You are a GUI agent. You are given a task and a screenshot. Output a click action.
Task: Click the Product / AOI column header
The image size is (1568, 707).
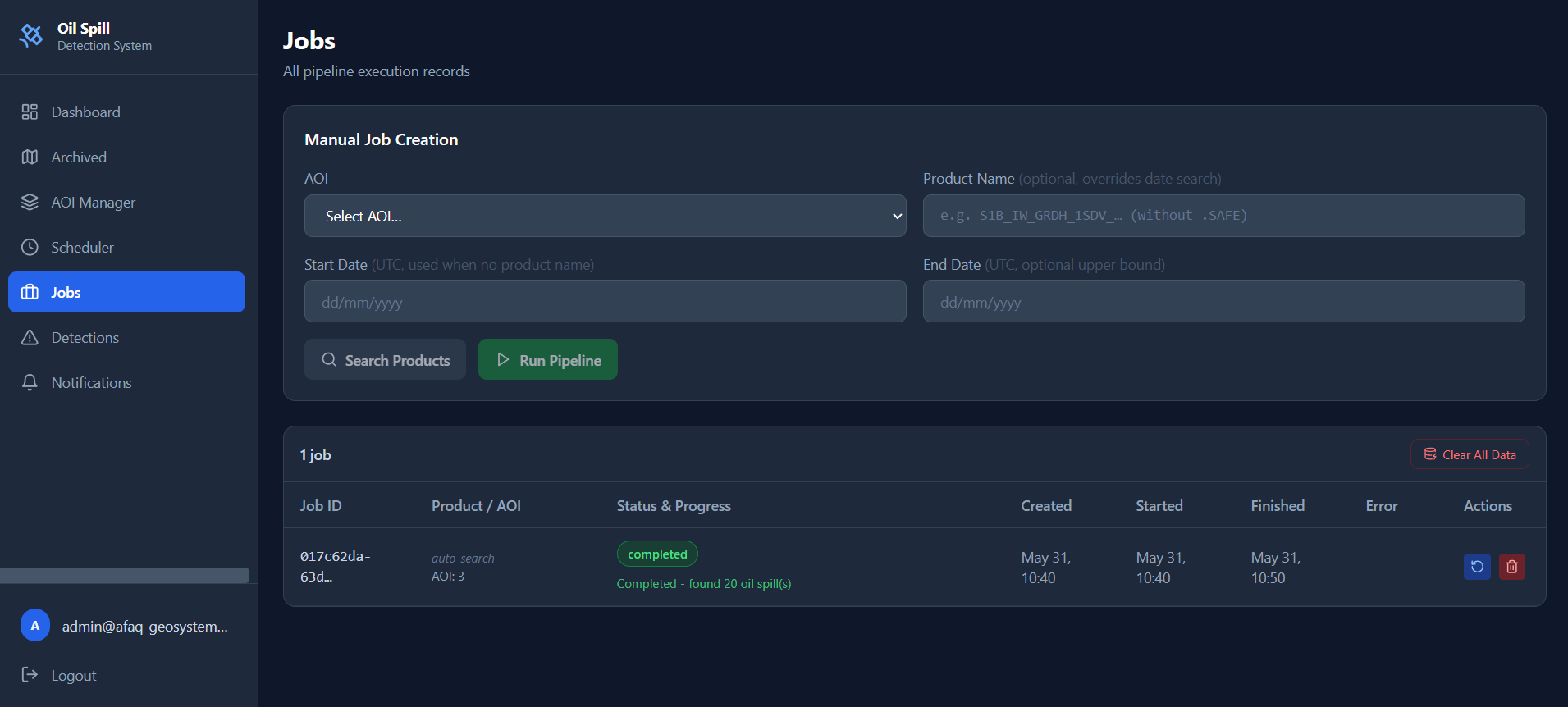click(x=476, y=506)
